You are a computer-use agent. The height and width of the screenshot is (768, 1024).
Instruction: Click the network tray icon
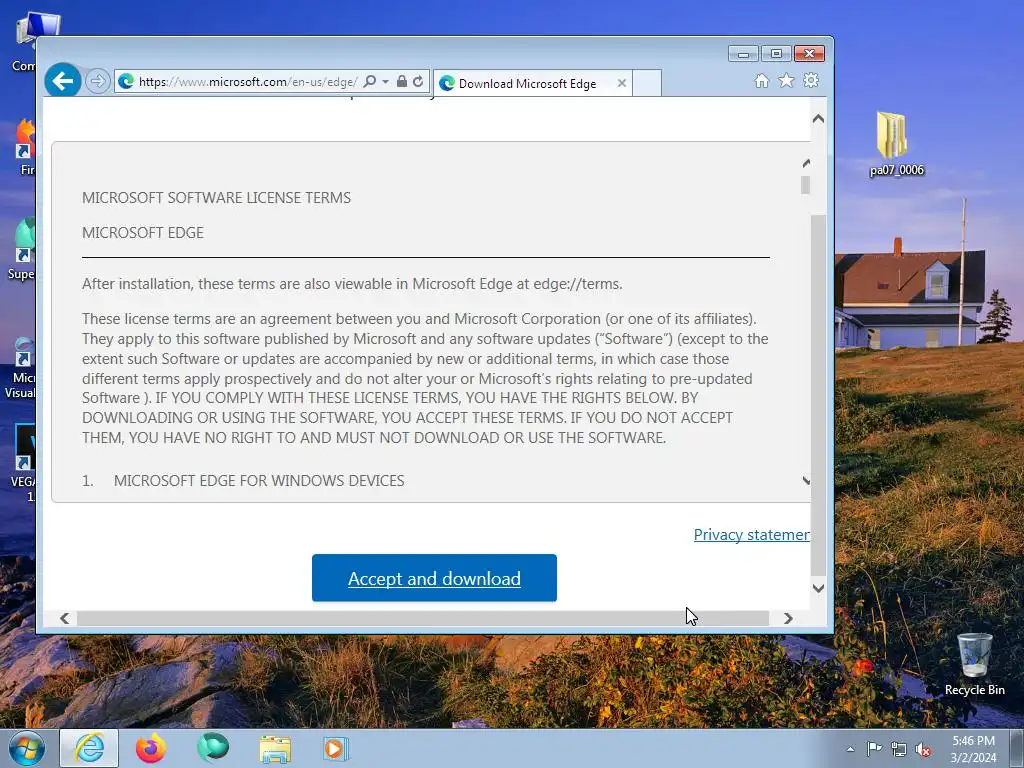899,749
